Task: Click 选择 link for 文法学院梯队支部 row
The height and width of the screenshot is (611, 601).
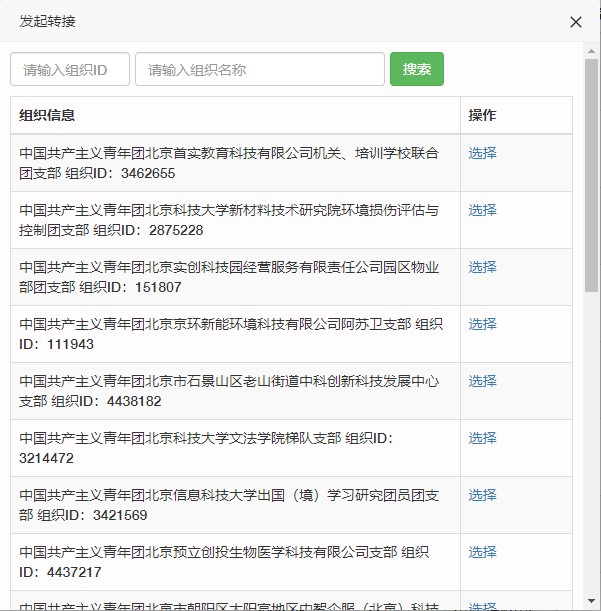Action: (x=482, y=438)
